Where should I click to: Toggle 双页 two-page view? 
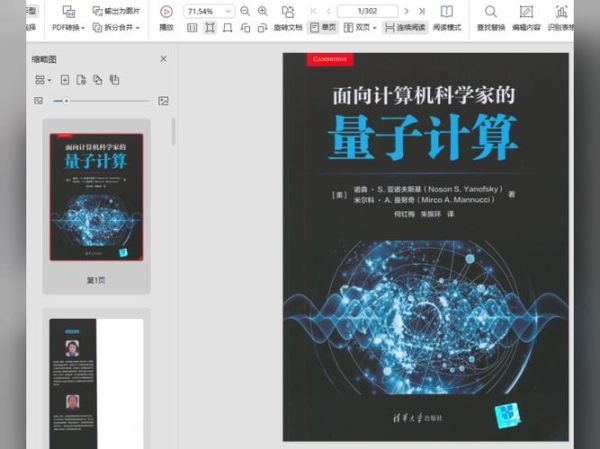(x=361, y=28)
